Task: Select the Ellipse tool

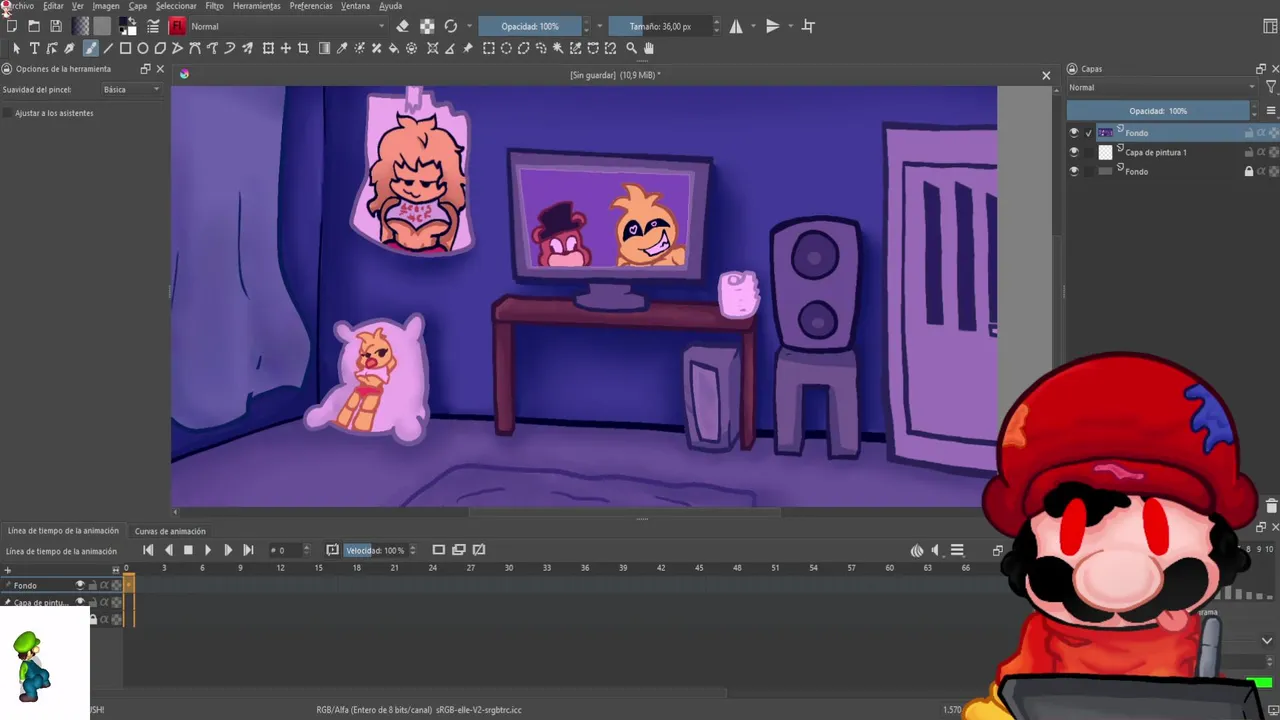Action: tap(143, 48)
